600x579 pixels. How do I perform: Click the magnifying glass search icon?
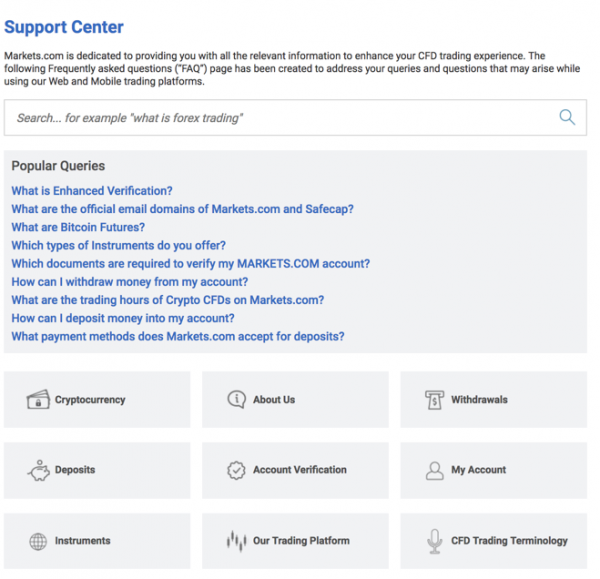click(567, 117)
